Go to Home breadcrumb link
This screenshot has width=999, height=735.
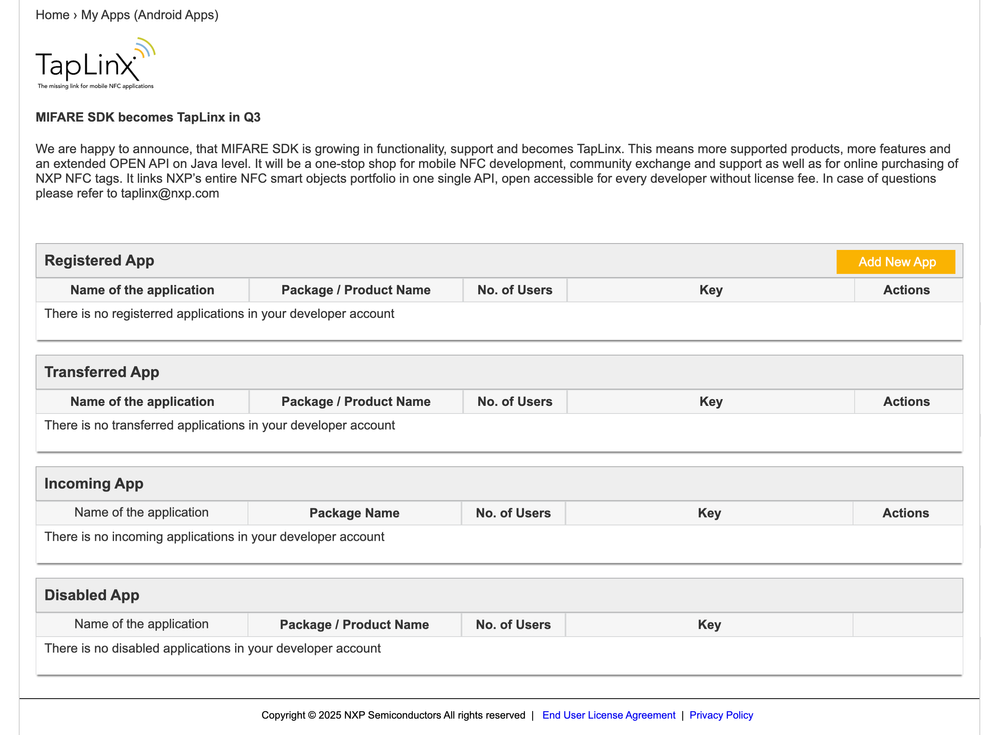pyautogui.click(x=52, y=15)
